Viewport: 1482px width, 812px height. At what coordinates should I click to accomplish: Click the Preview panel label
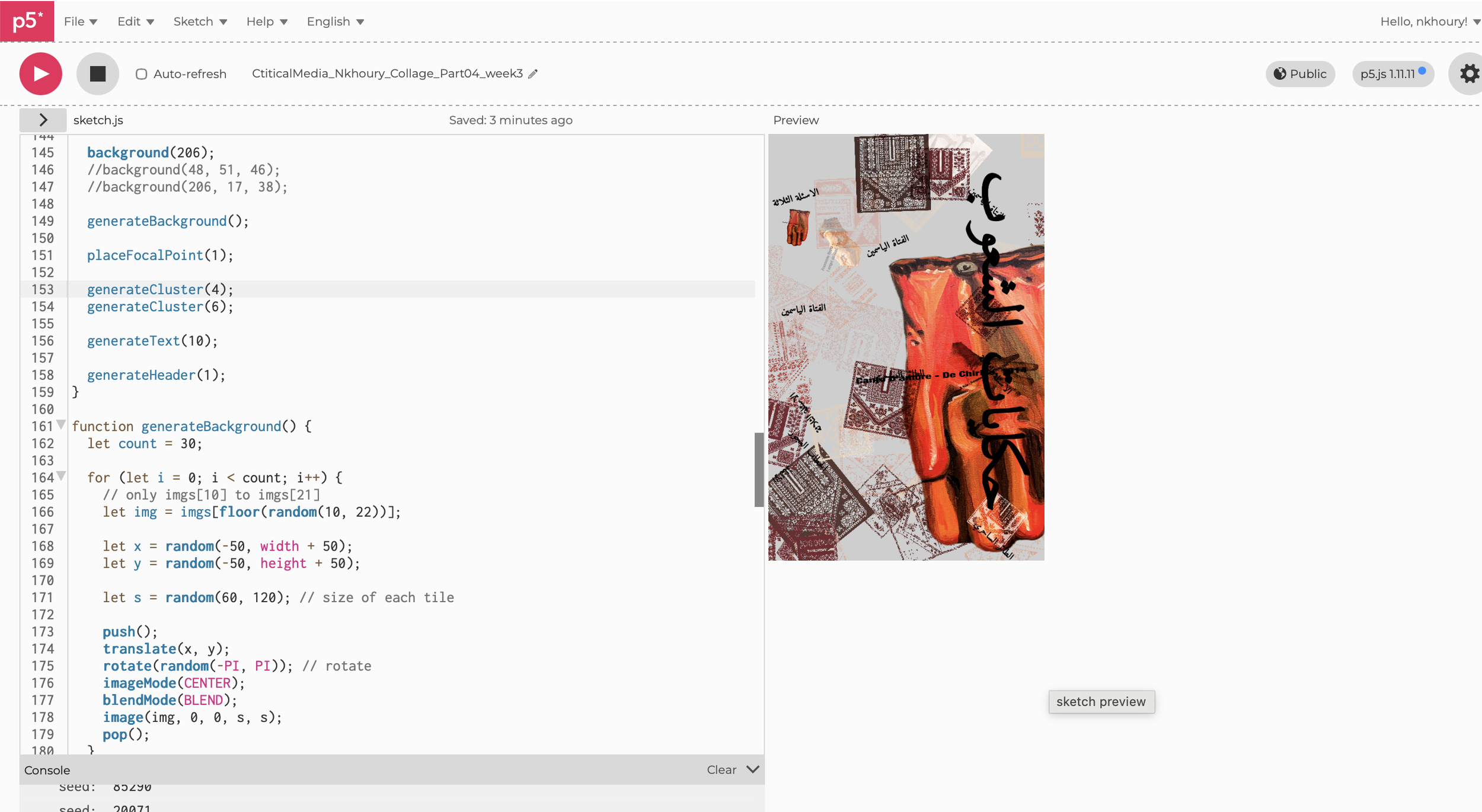pos(796,120)
